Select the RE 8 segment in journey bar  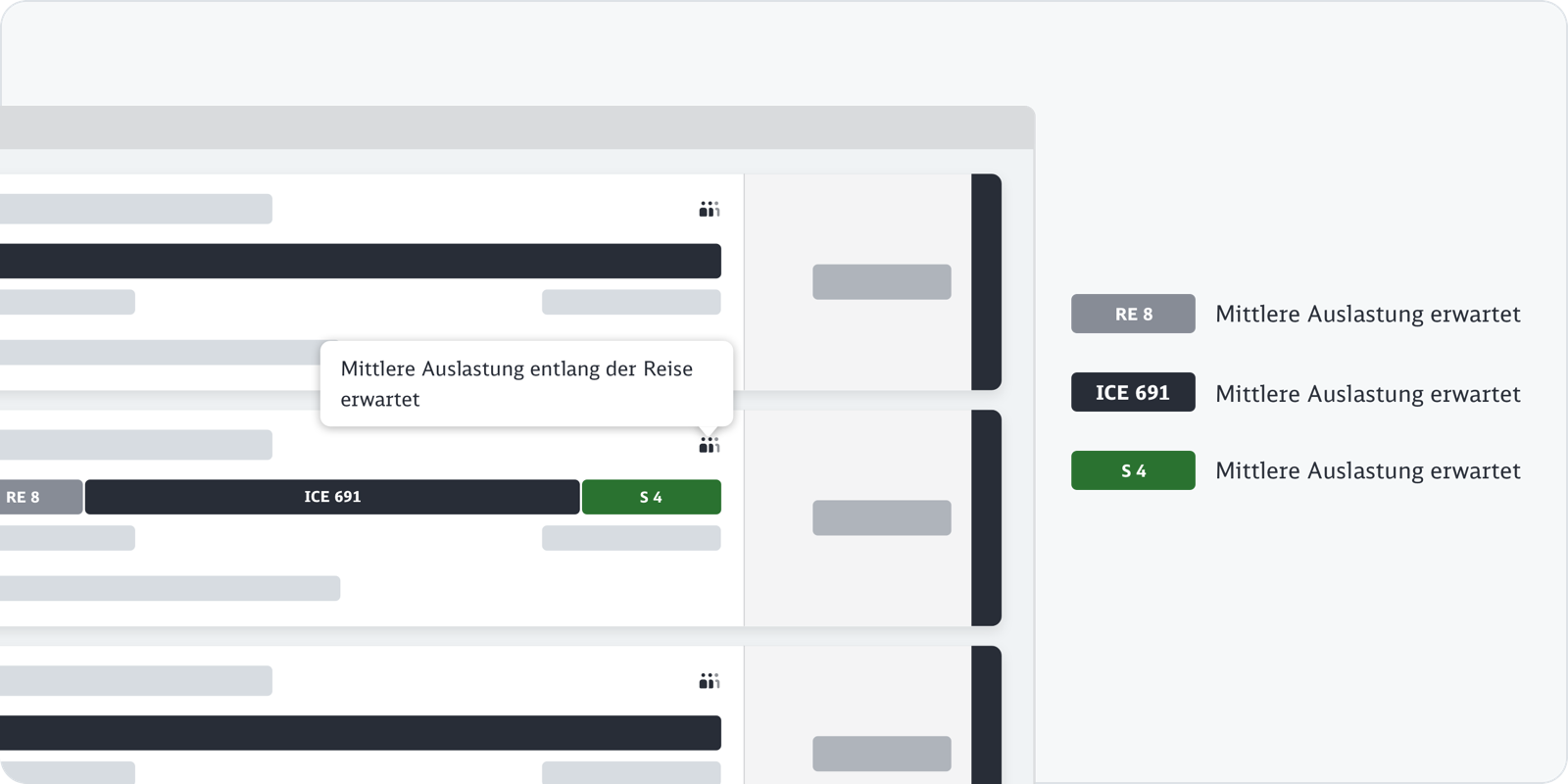pyautogui.click(x=39, y=497)
